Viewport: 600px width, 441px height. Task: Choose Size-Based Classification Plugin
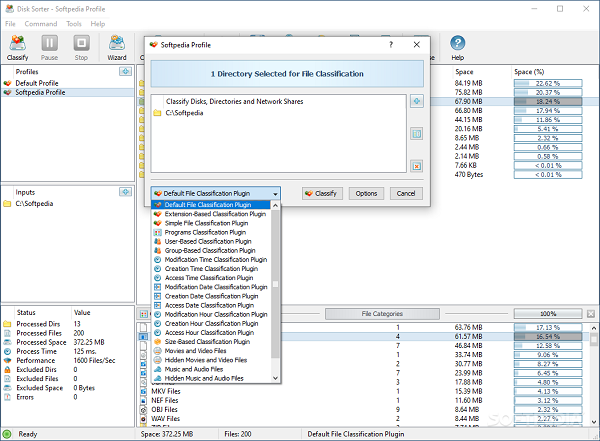(x=211, y=342)
